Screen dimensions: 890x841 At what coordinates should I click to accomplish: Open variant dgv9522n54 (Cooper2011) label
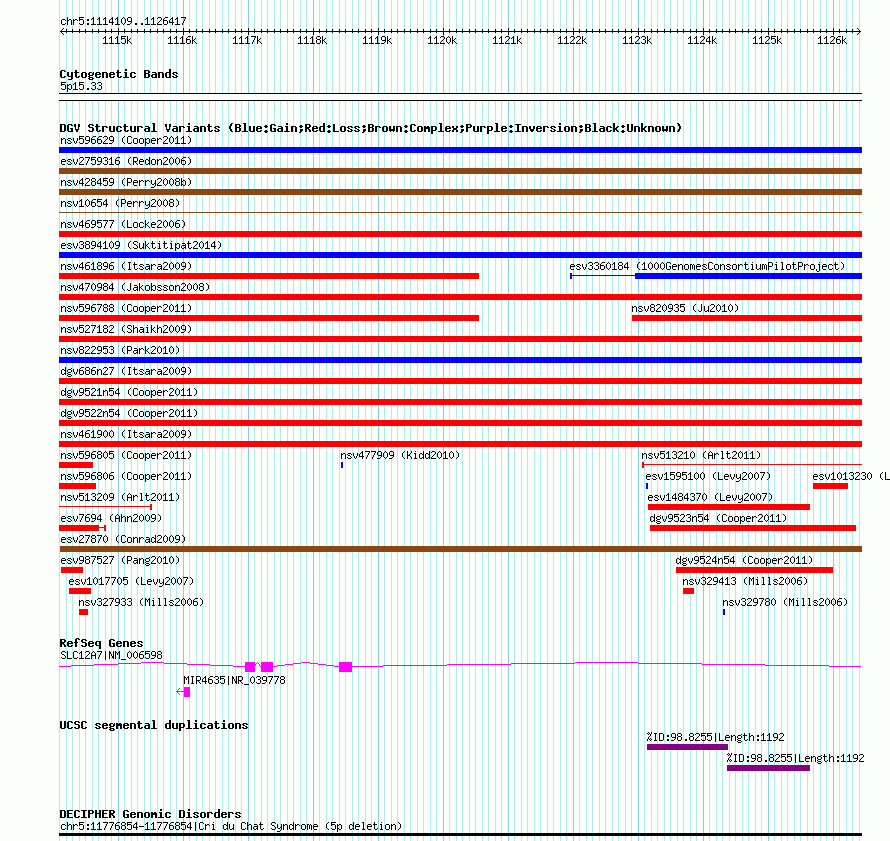129,413
